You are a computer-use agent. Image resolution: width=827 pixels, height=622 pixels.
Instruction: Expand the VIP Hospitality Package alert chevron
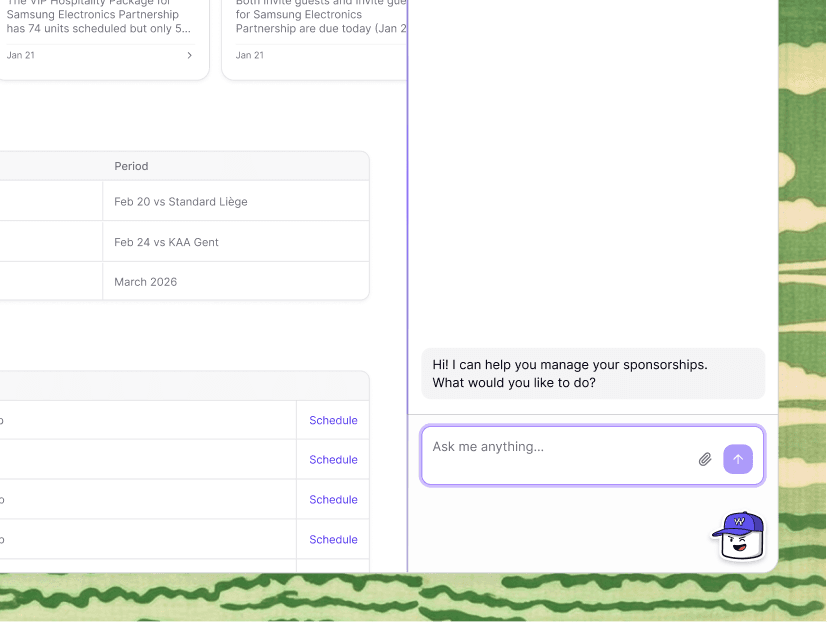click(x=189, y=55)
